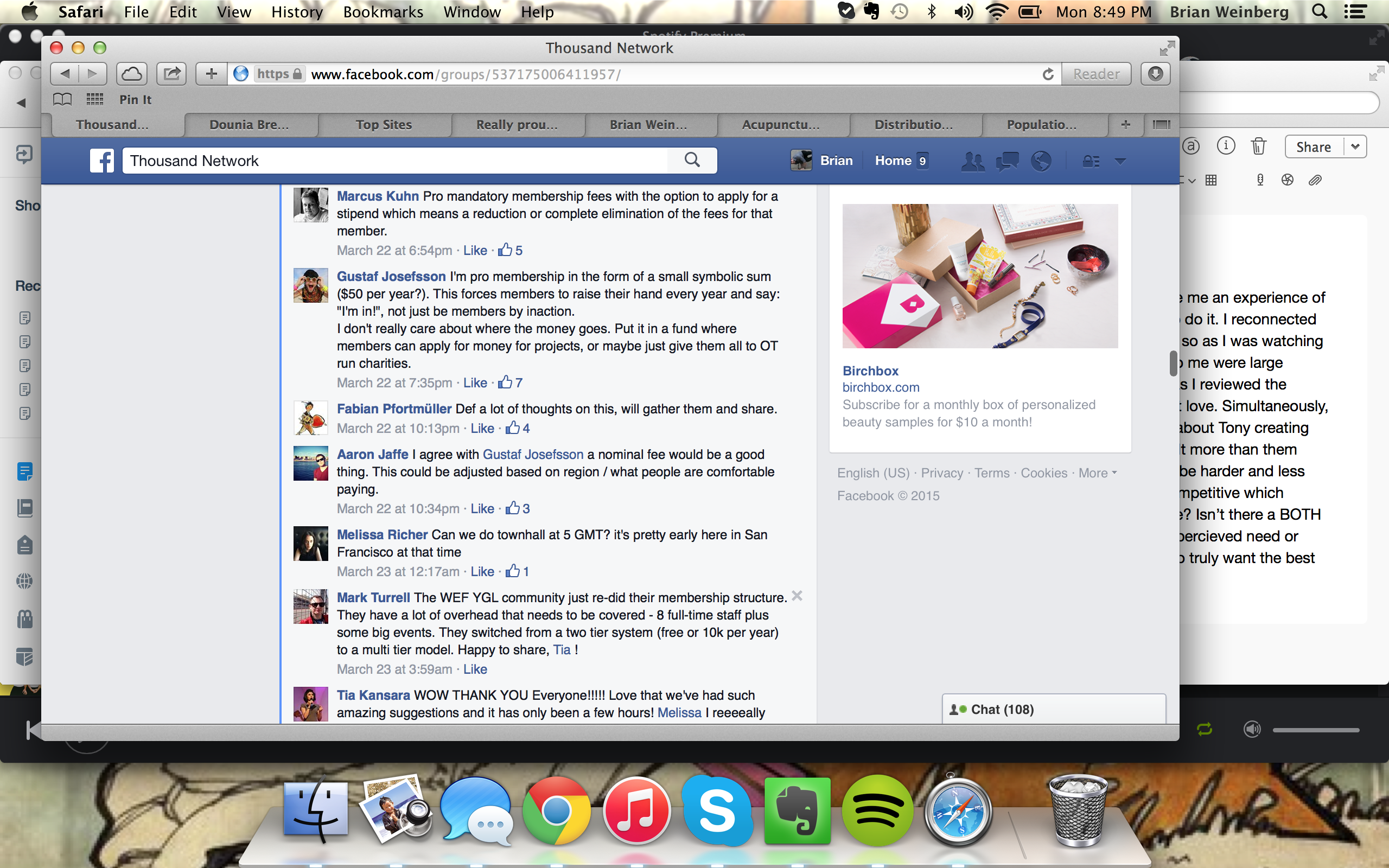
Task: Switch to Really prou... tab
Action: click(517, 125)
